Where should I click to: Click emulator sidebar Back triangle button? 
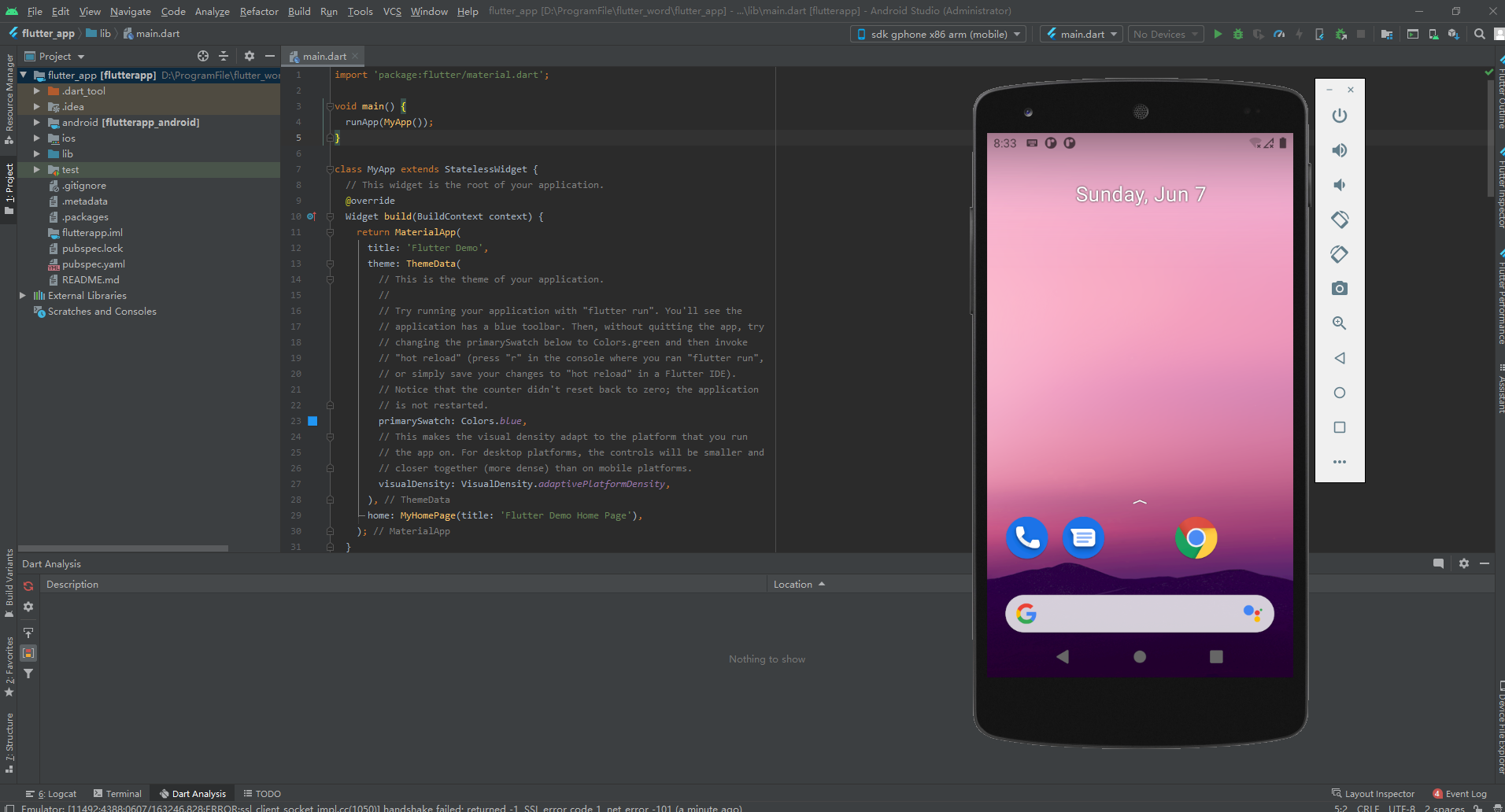pos(1340,358)
